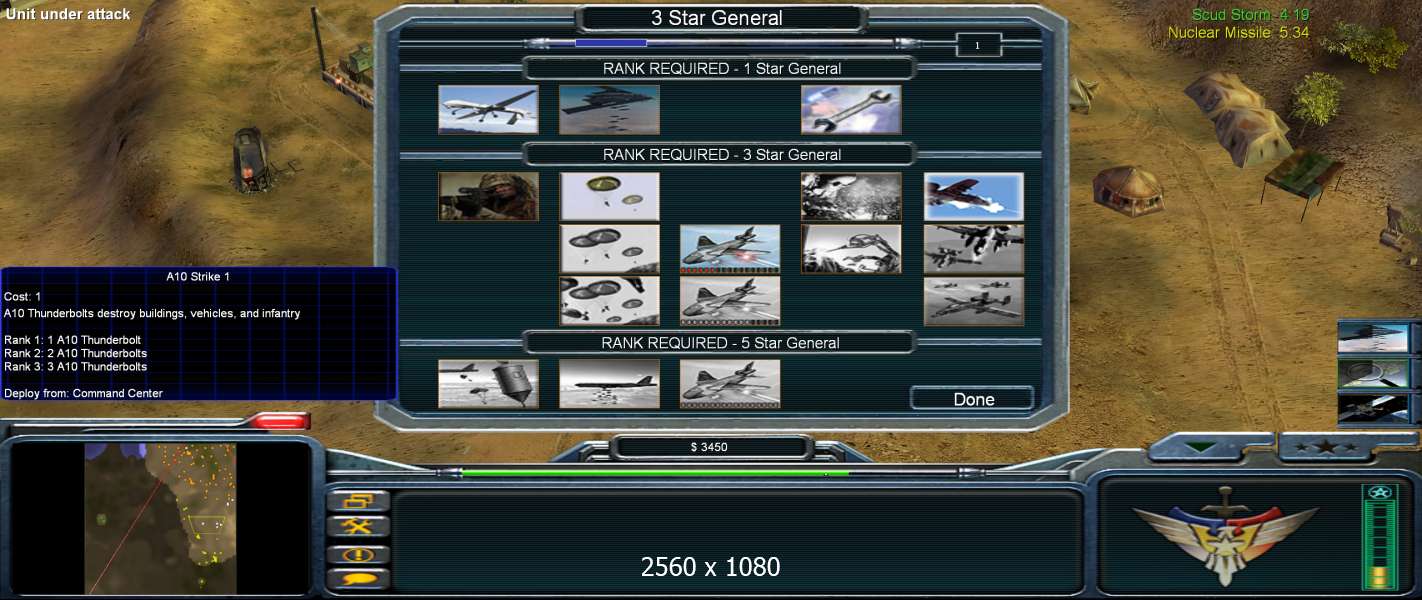The image size is (1422, 600).
Task: Pick the grayscale bombed terrain power icon
Action: 851,196
